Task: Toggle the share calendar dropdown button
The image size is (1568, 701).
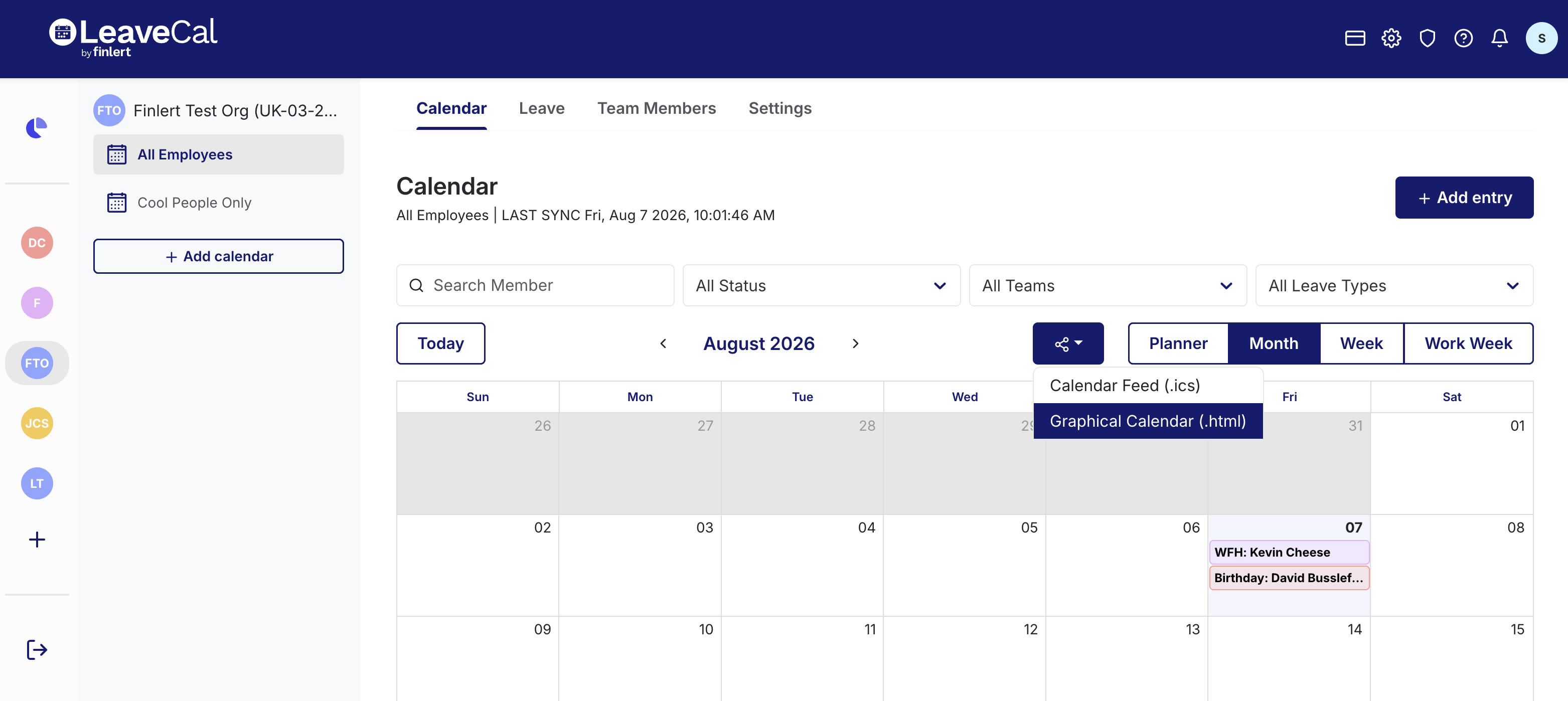Action: point(1067,344)
